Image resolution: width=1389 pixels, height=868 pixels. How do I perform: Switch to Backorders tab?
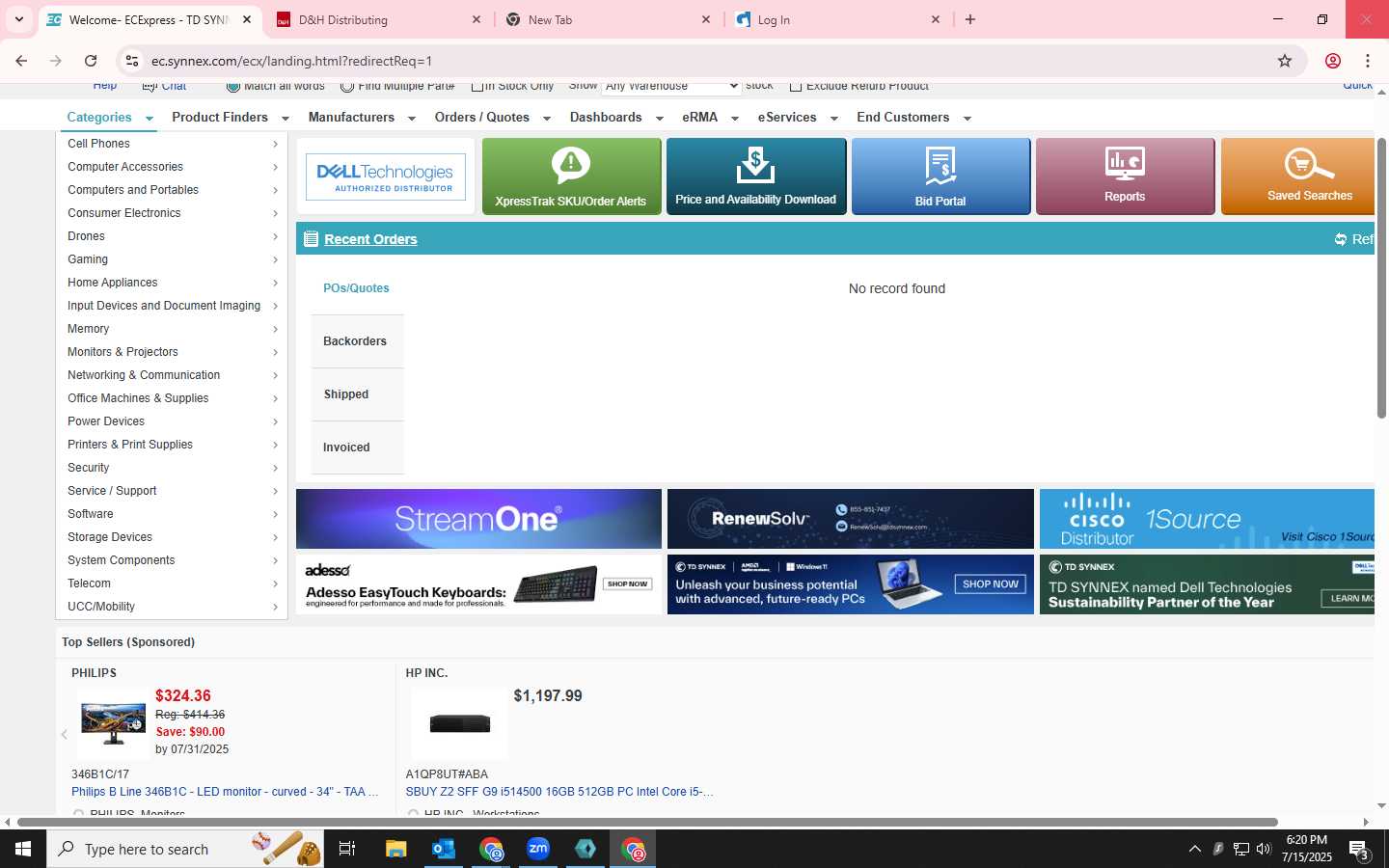point(357,341)
